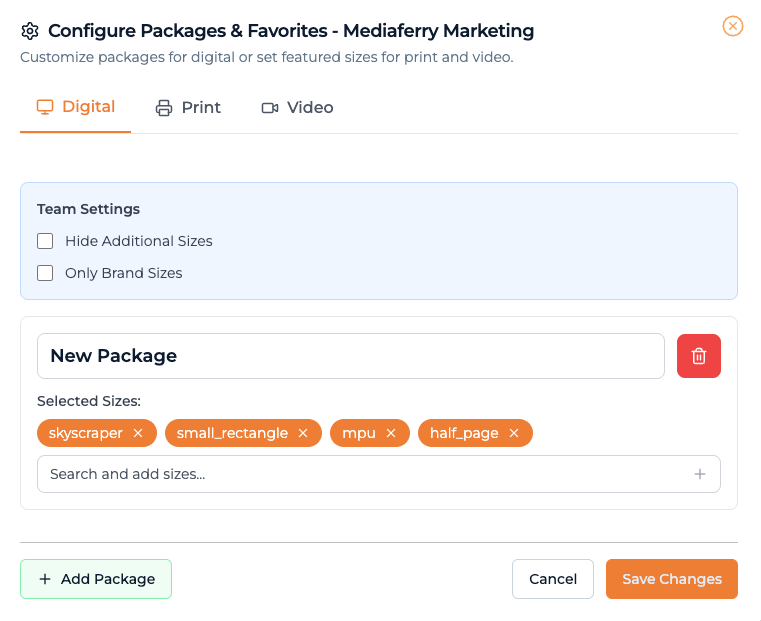Image resolution: width=761 pixels, height=621 pixels.
Task: Add a new package
Action: click(x=96, y=579)
